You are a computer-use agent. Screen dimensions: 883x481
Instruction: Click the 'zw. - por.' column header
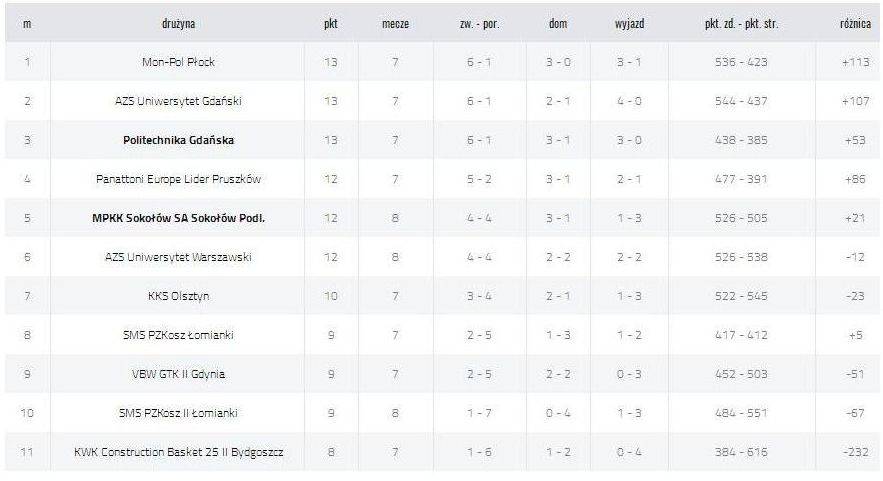(479, 24)
